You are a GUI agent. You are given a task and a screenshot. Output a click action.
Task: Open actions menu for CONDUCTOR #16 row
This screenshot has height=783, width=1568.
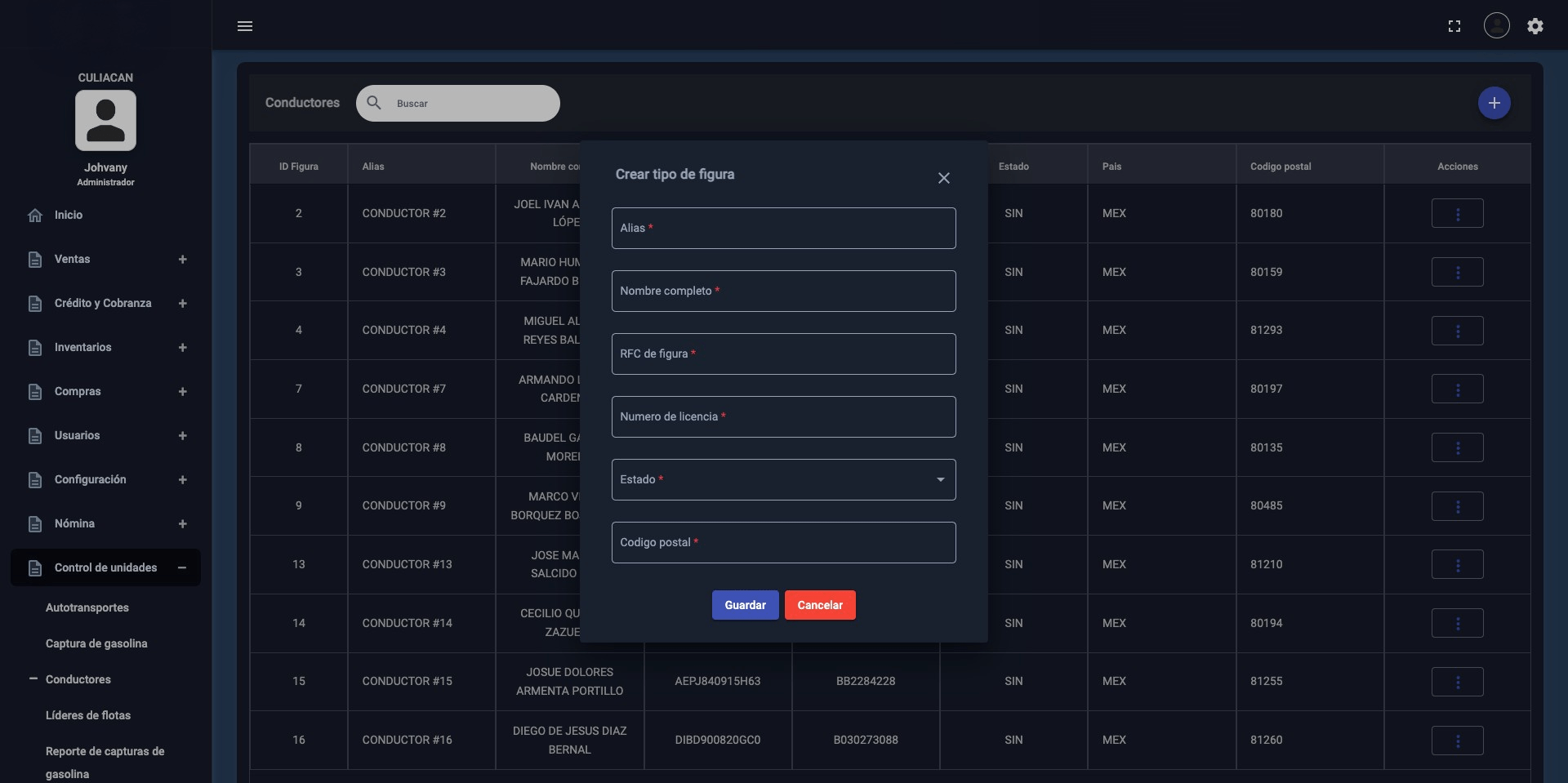[x=1457, y=741]
